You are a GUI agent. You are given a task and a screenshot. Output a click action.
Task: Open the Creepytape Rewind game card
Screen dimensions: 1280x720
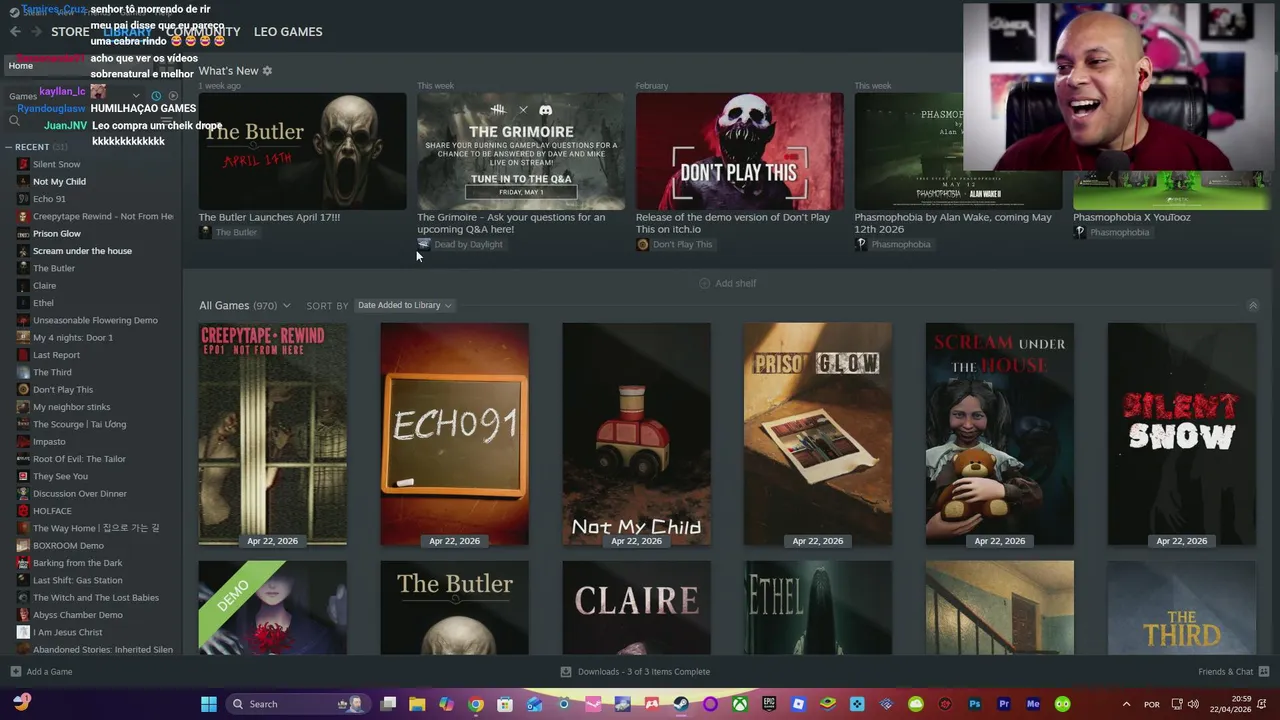tap(273, 434)
